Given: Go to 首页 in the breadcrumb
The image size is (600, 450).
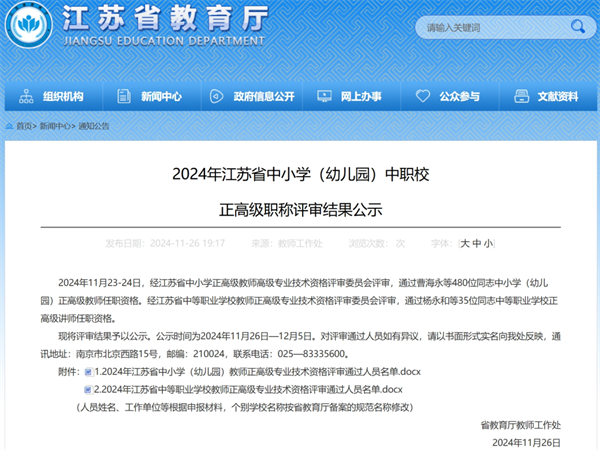Looking at the screenshot, I should point(24,127).
